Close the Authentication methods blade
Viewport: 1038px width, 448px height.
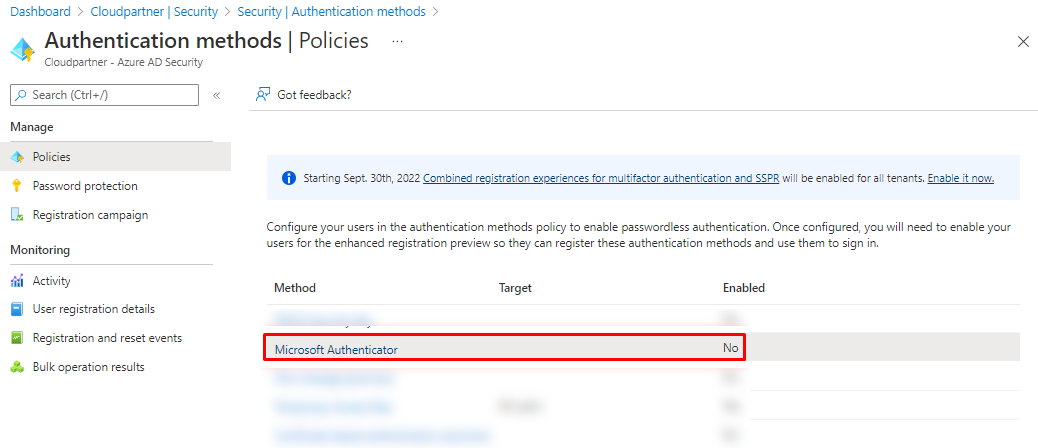(1023, 42)
